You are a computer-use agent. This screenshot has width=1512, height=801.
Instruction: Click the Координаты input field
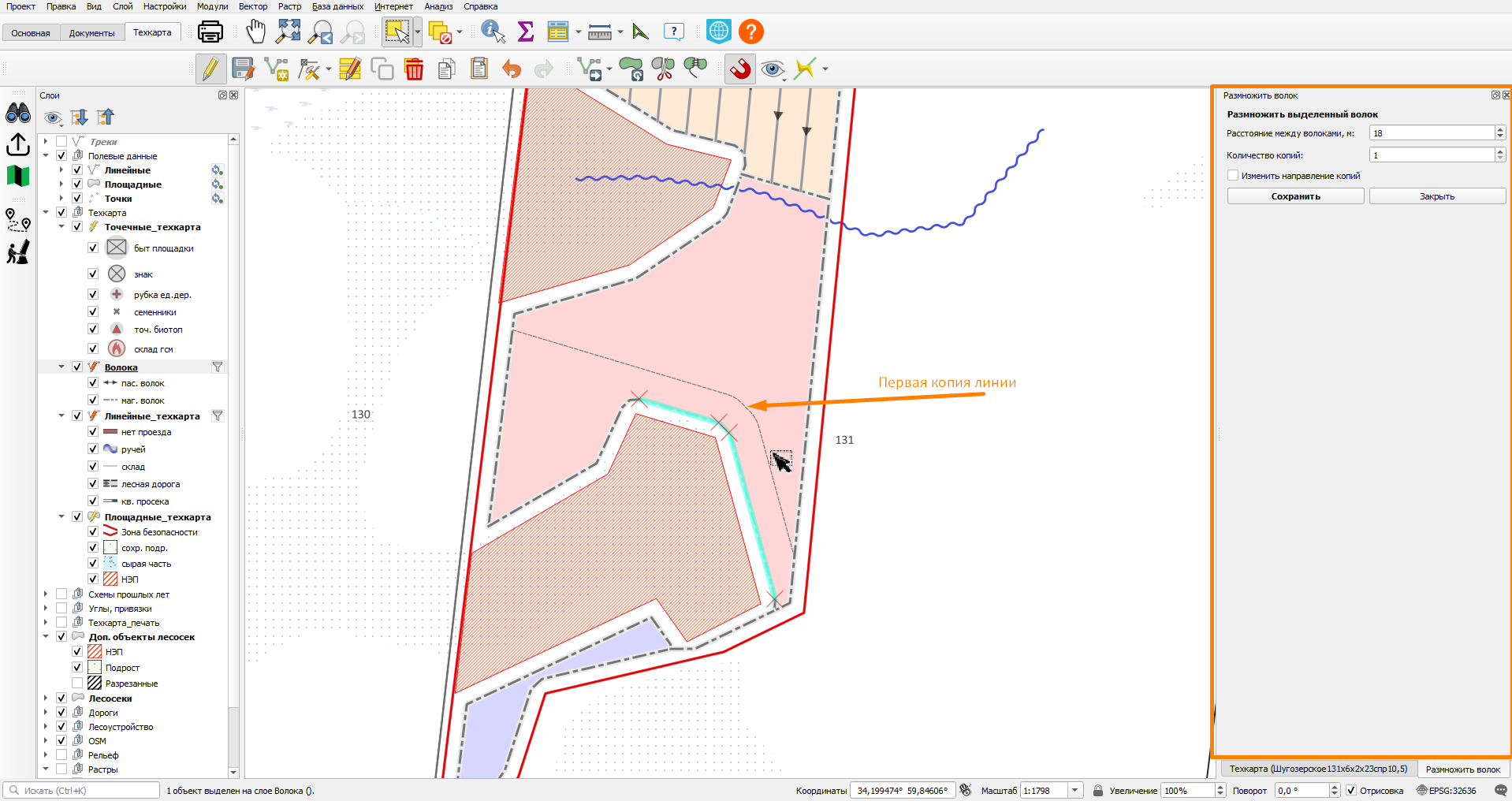(903, 791)
